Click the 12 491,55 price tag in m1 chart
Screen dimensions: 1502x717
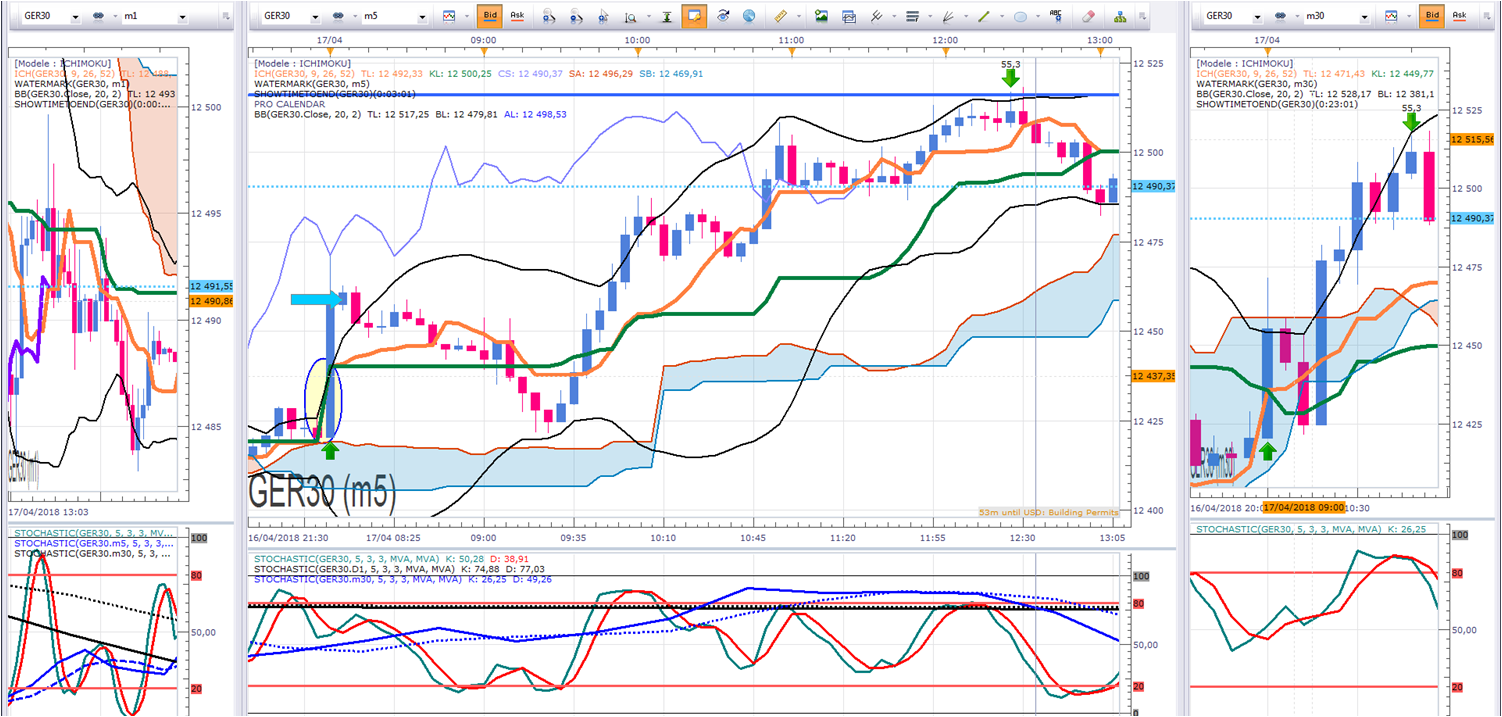[210, 286]
